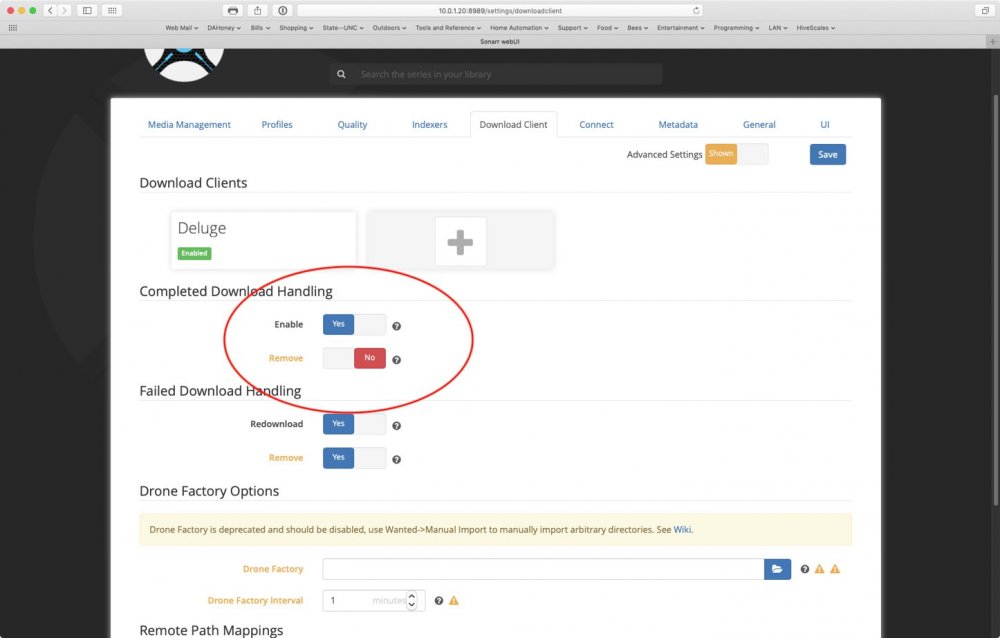1000x638 pixels.
Task: Expand DAHoney bookmarks folder
Action: pyautogui.click(x=224, y=28)
